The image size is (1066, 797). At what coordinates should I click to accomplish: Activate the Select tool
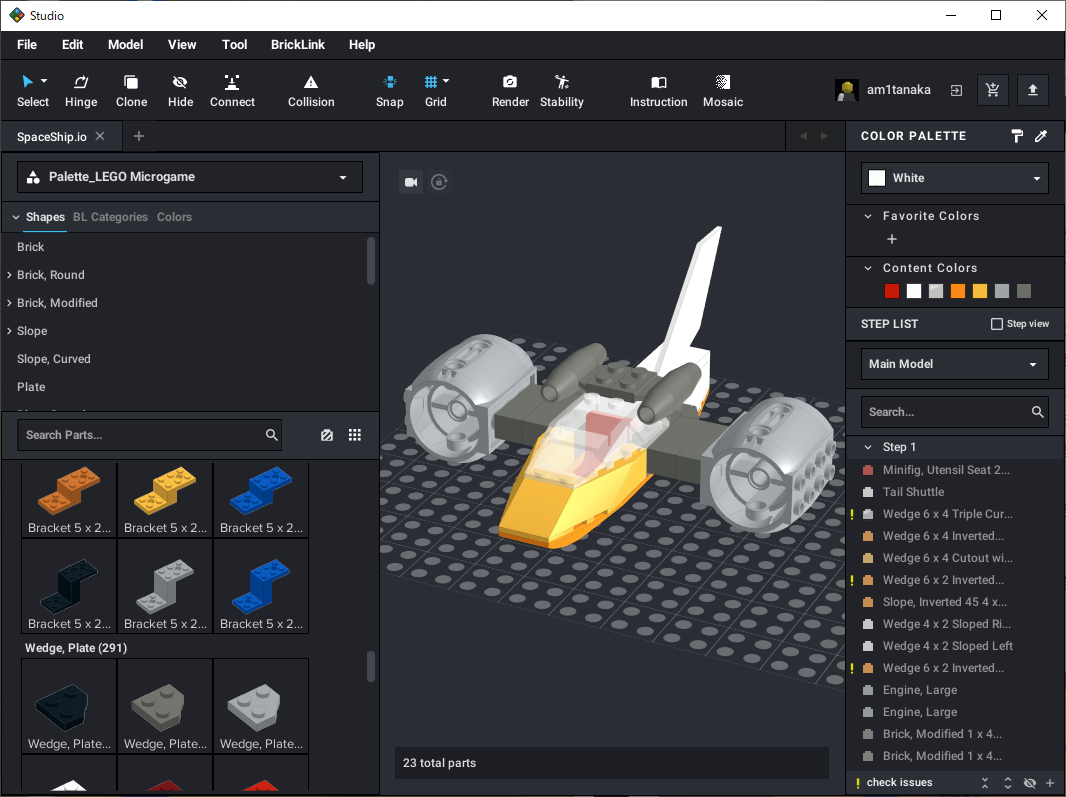33,90
